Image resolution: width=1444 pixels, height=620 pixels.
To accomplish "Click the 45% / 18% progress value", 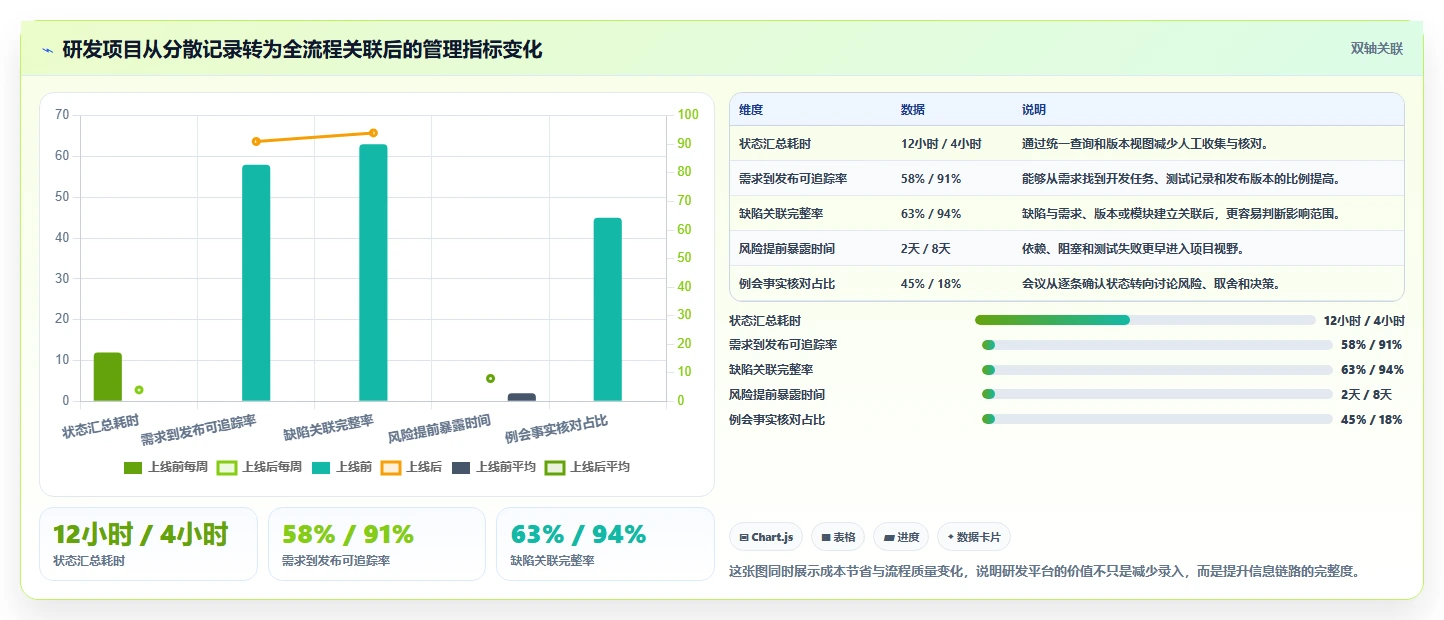I will (1371, 420).
